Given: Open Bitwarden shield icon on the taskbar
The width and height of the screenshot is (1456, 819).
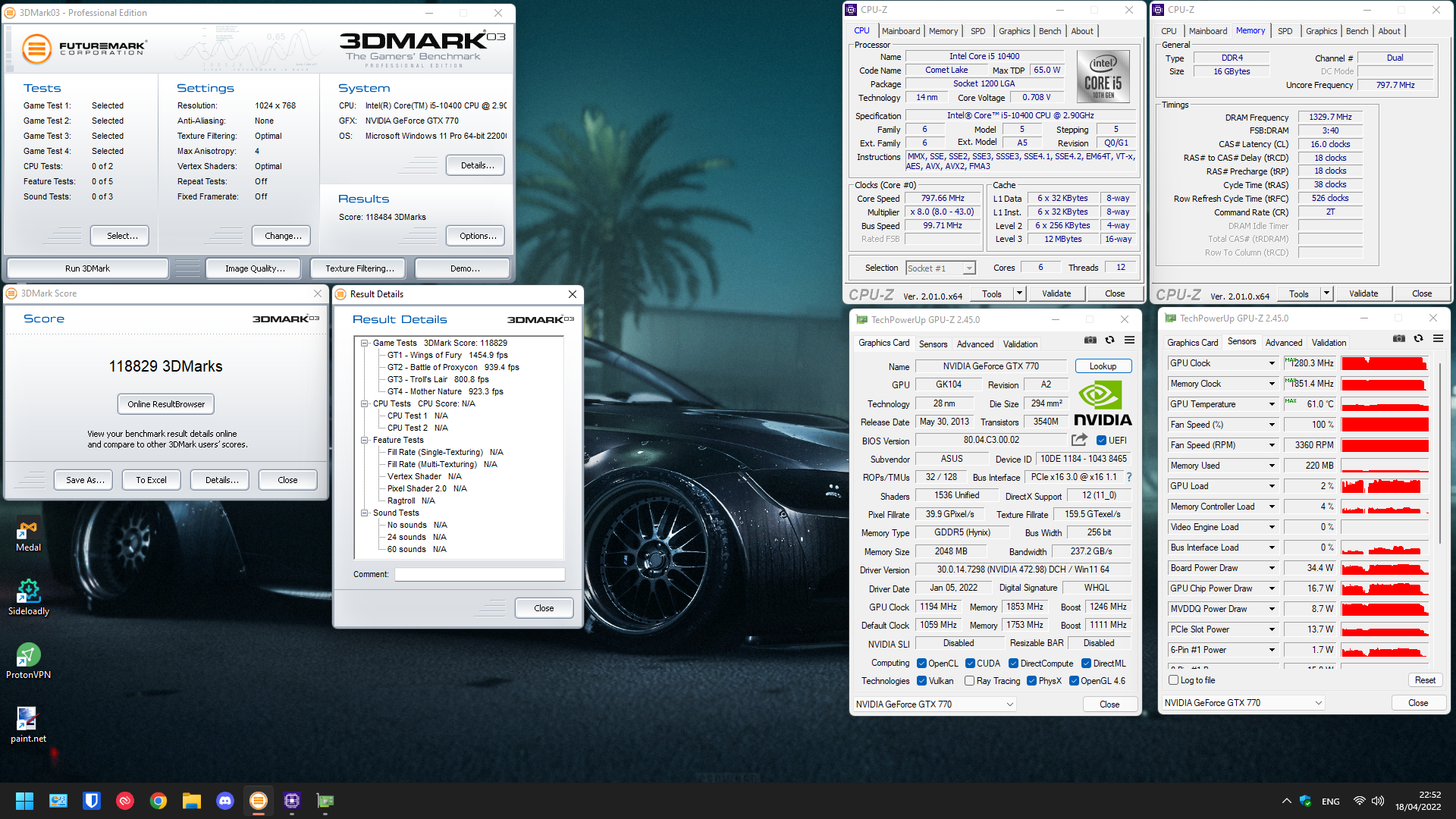Looking at the screenshot, I should (92, 801).
